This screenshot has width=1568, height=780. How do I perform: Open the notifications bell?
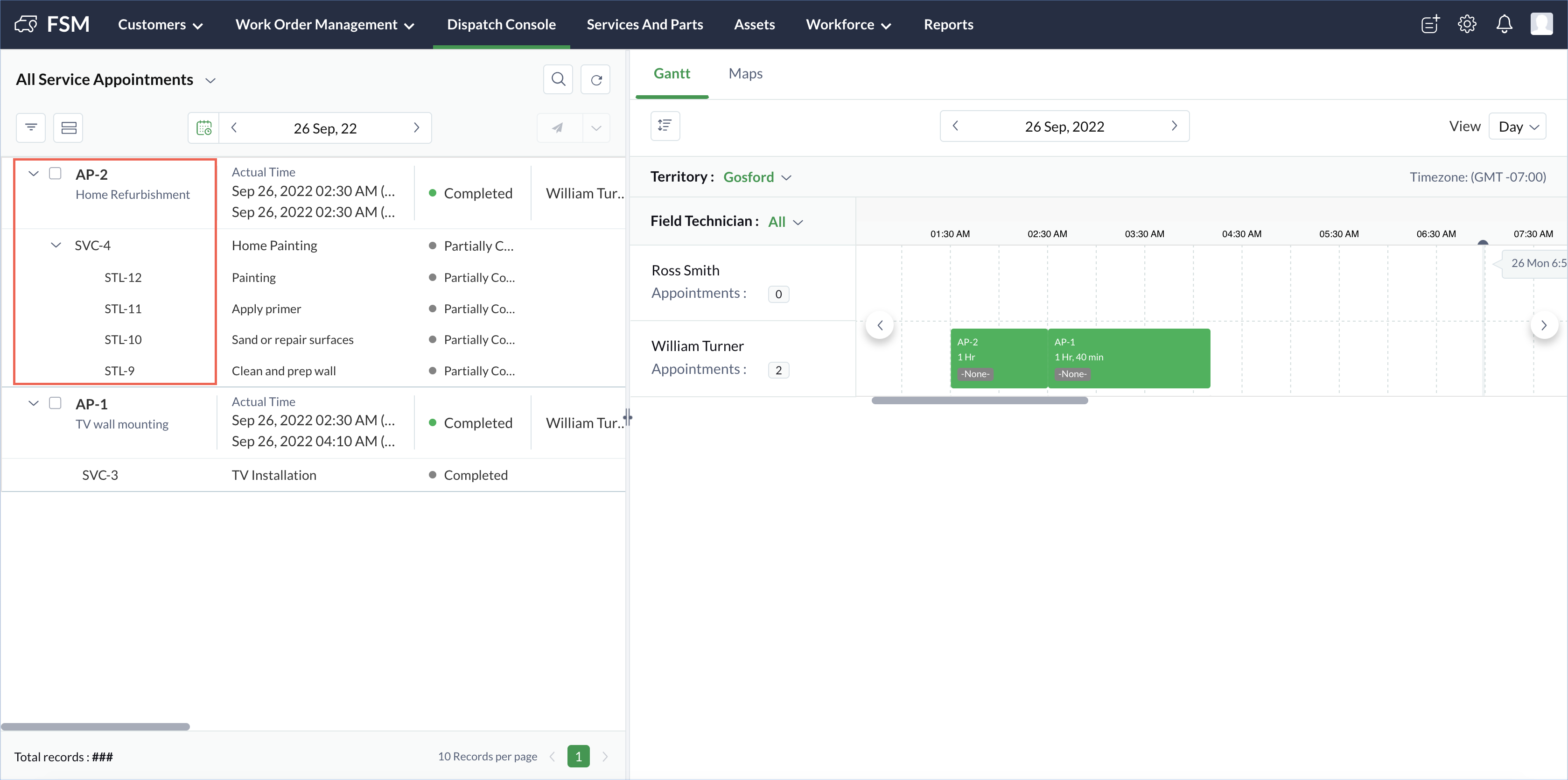pos(1504,24)
